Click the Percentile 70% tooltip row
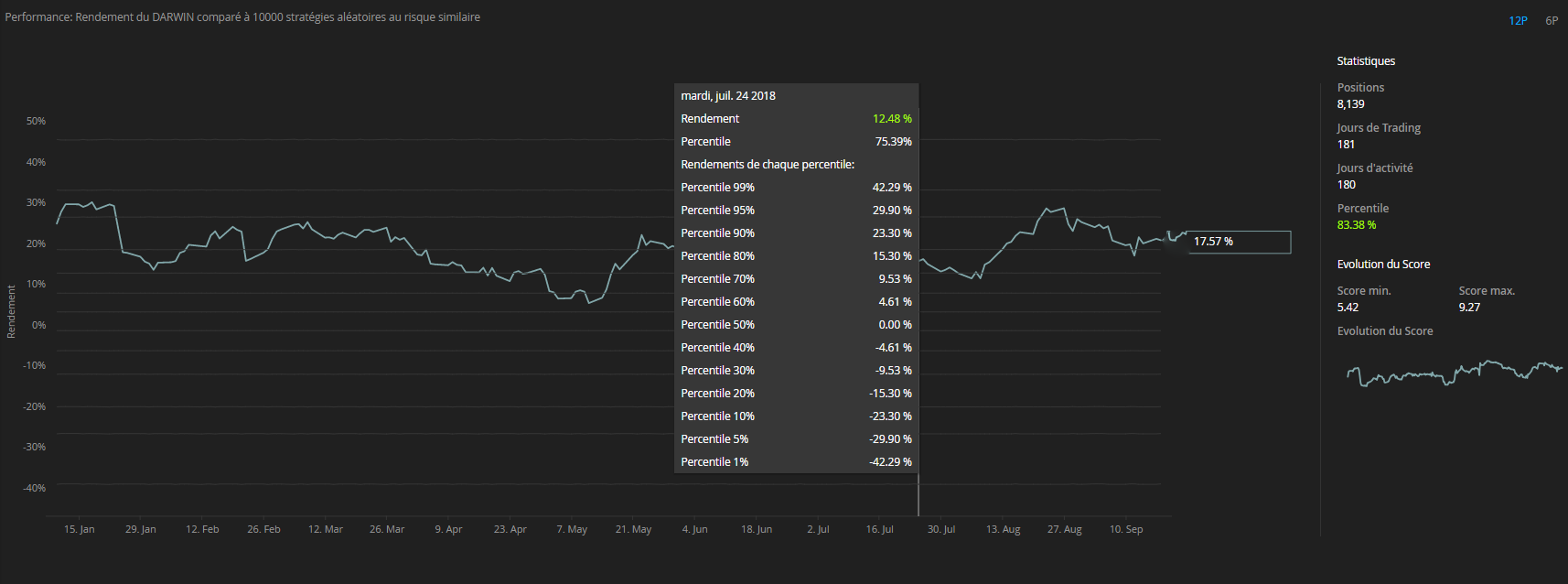Image resolution: width=1568 pixels, height=584 pixels. point(796,279)
